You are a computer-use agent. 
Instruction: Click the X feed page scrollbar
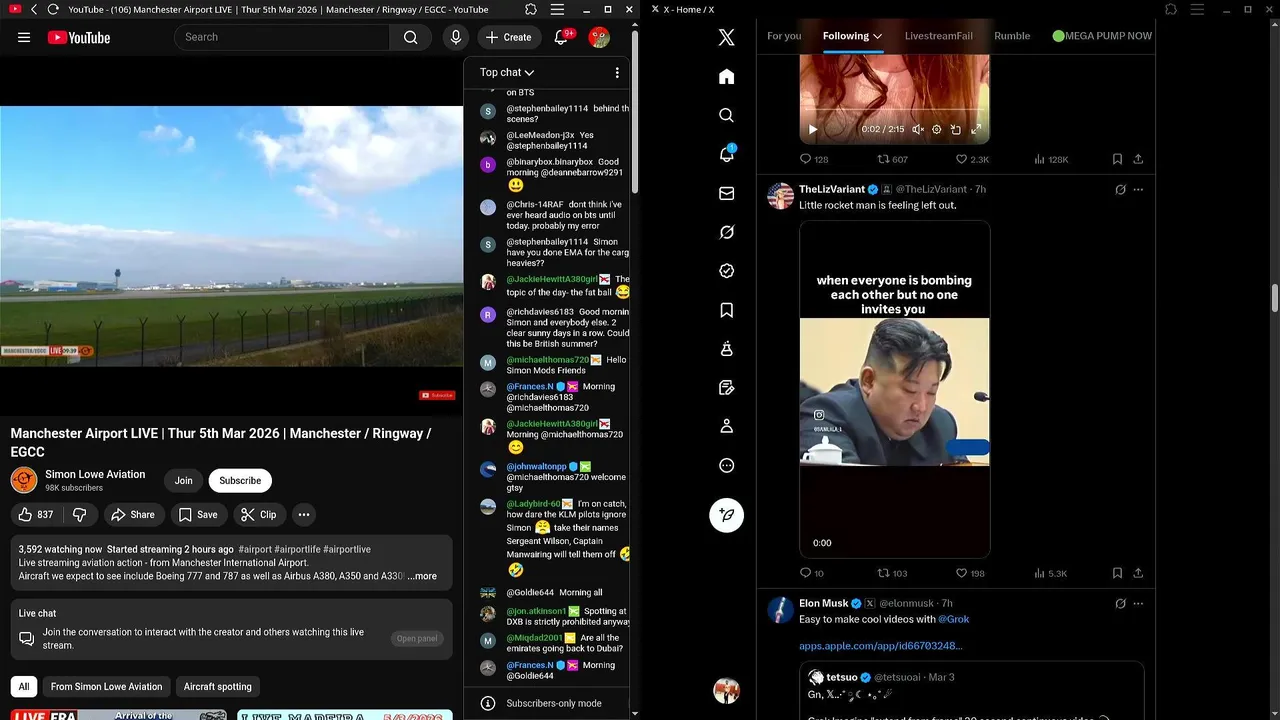coord(1275,298)
